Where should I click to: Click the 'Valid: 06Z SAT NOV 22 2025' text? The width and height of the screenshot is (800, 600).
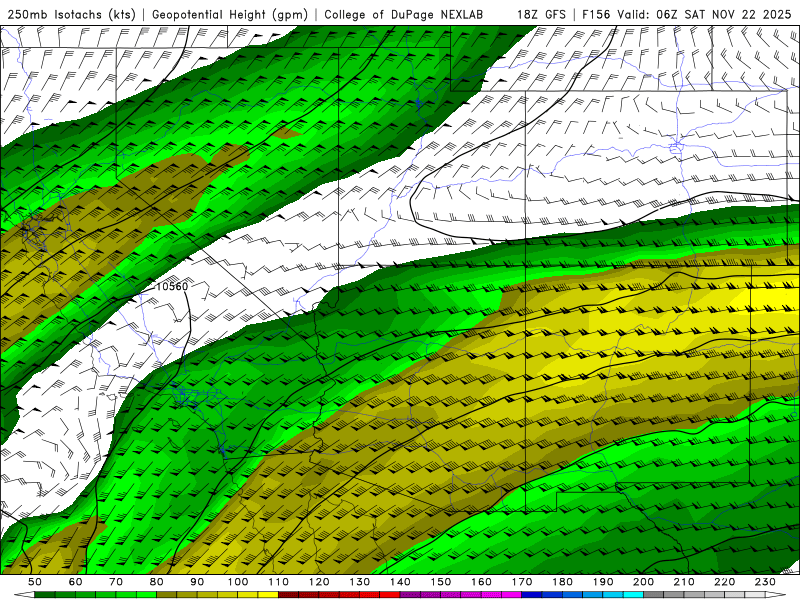pyautogui.click(x=704, y=14)
